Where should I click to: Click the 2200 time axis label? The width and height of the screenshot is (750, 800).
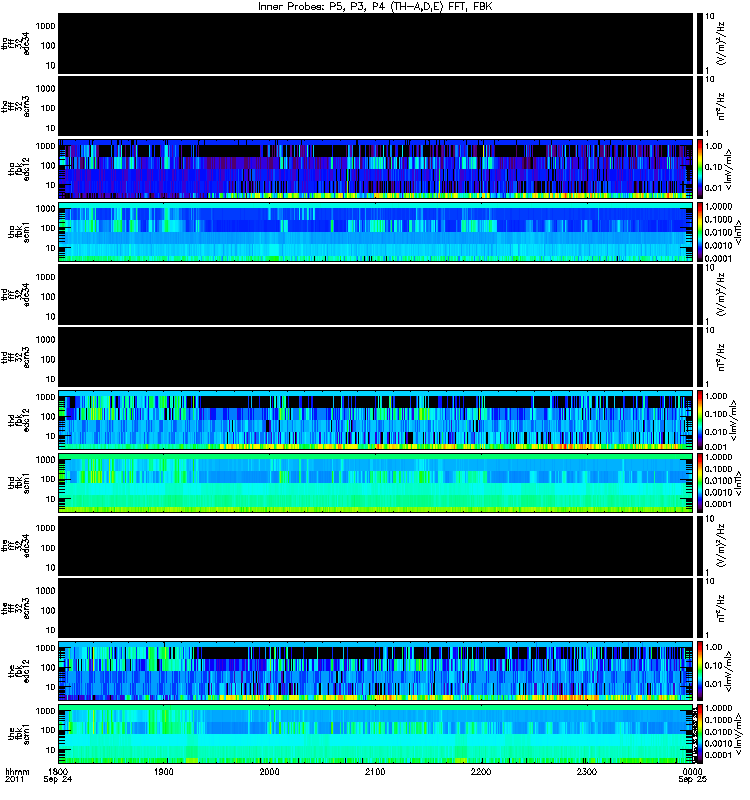[x=481, y=771]
